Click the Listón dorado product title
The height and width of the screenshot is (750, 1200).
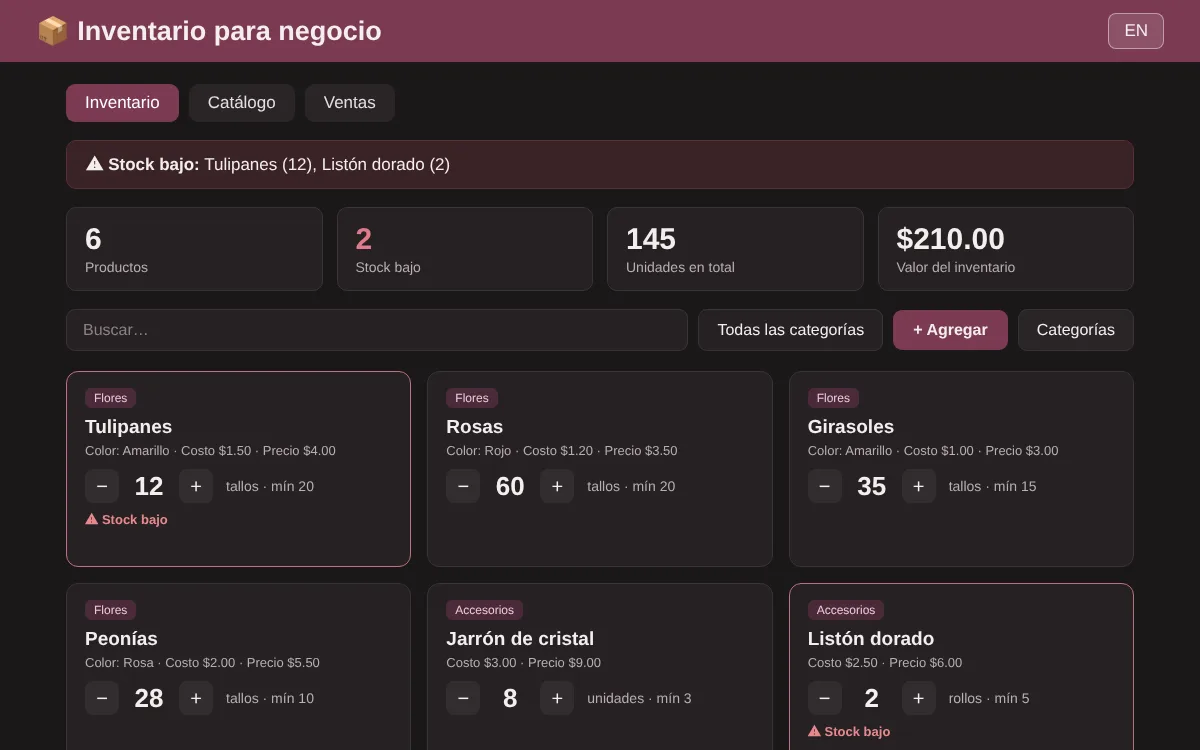click(x=871, y=639)
